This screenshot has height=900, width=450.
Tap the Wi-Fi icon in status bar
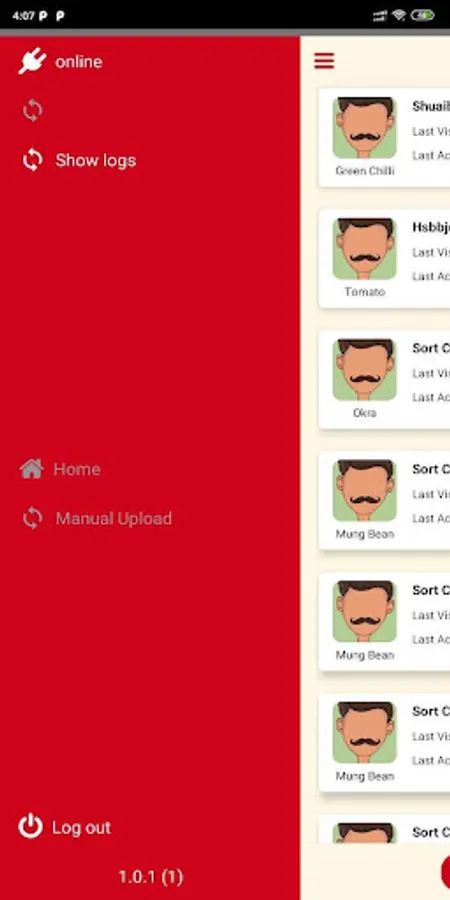click(399, 15)
